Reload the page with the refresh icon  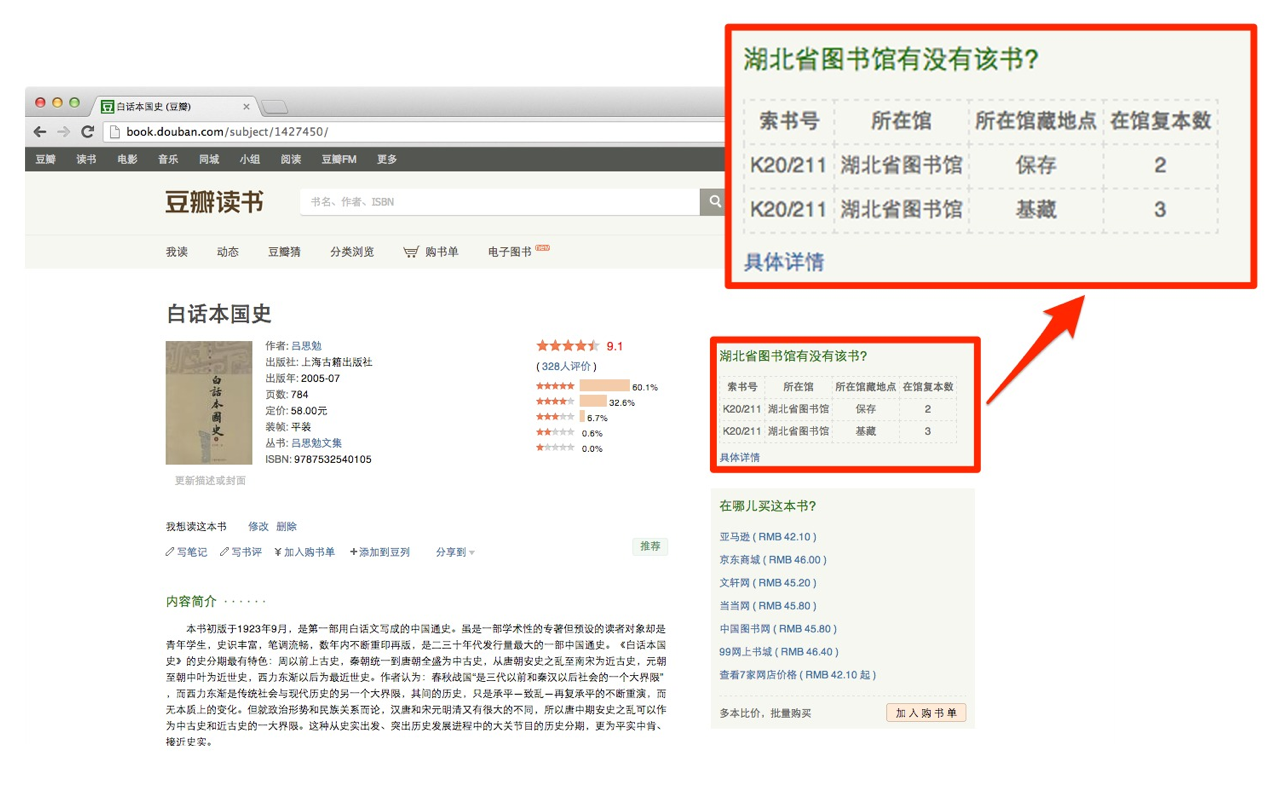tap(87, 132)
